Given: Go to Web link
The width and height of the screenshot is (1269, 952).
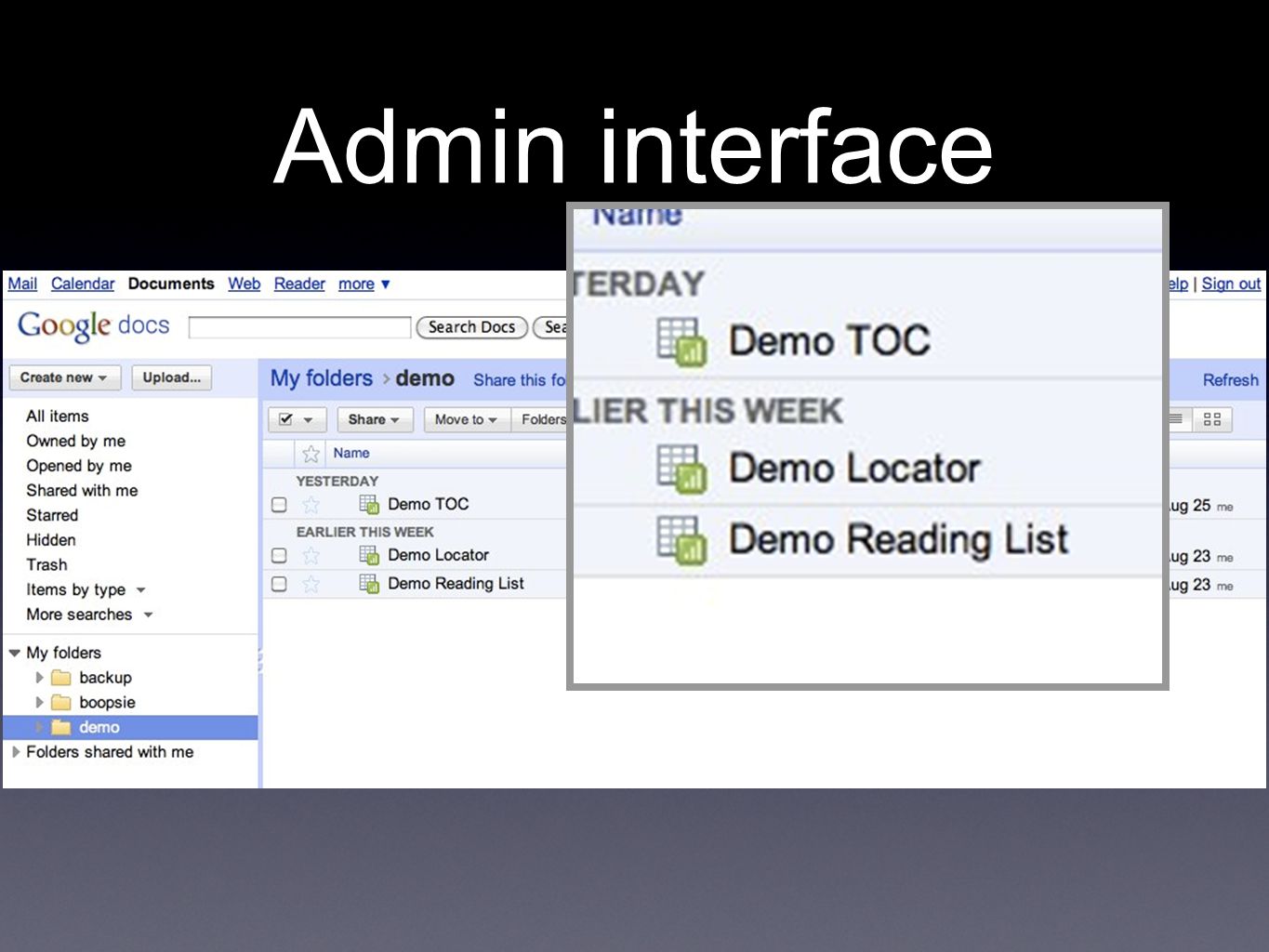Looking at the screenshot, I should pos(245,284).
